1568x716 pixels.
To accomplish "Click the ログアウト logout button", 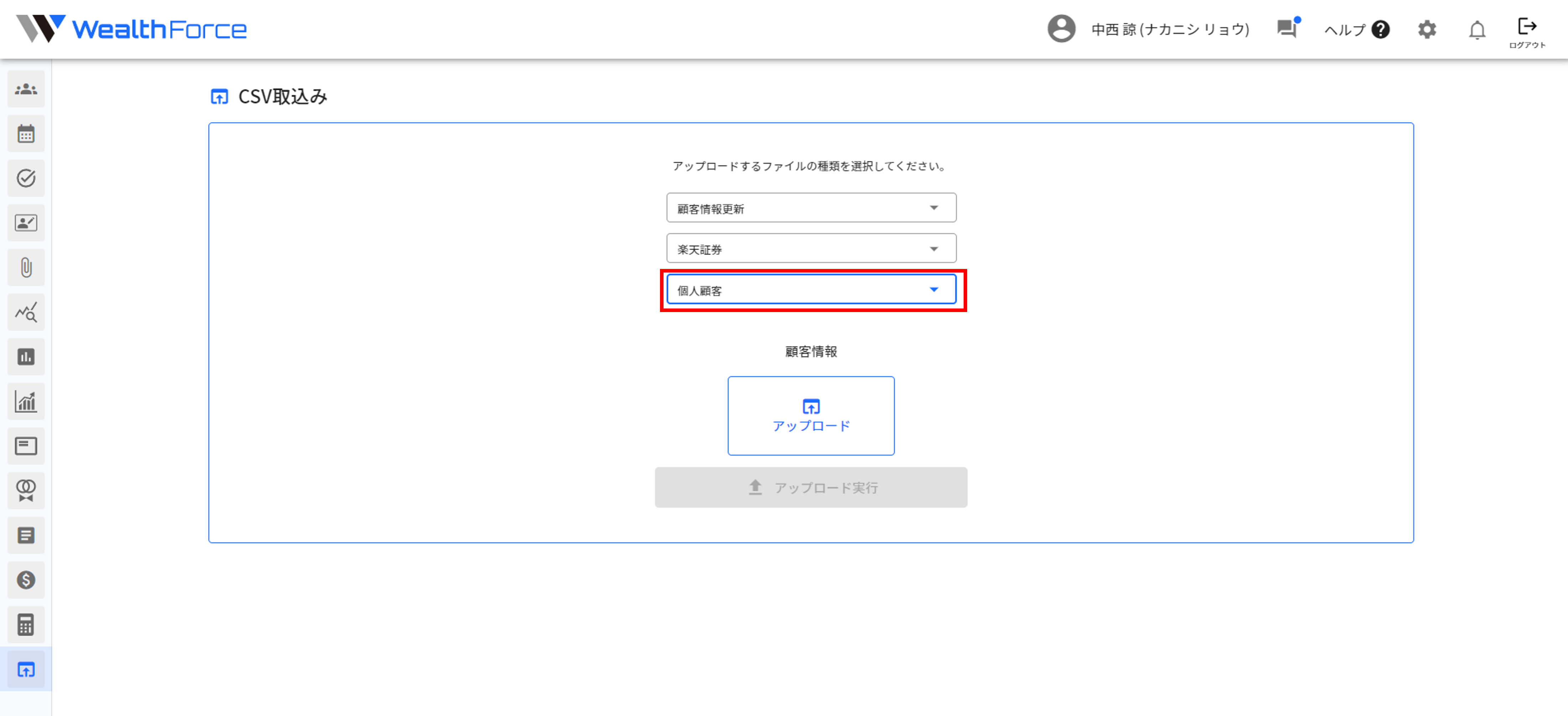I will tap(1527, 32).
